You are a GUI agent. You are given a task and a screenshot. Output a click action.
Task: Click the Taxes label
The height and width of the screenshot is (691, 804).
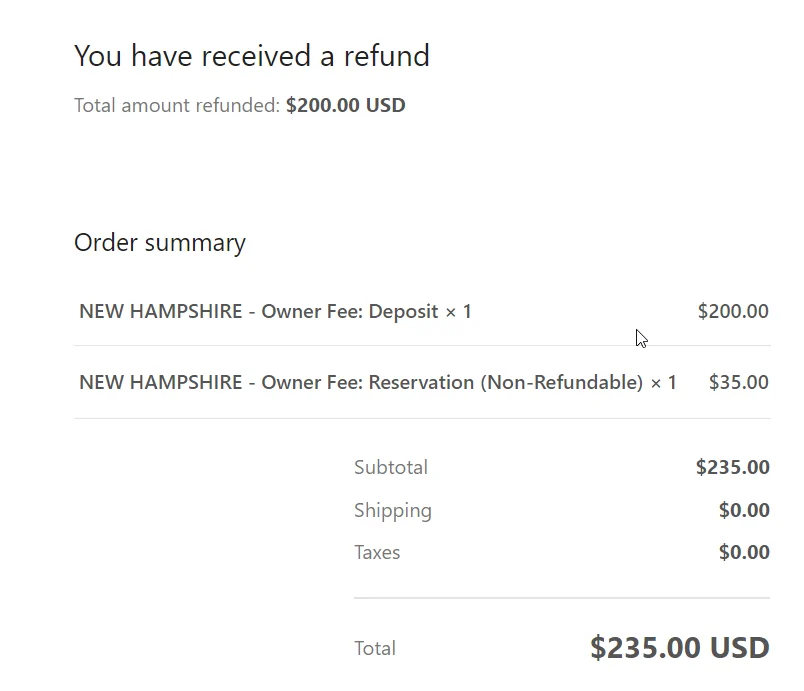click(x=377, y=553)
